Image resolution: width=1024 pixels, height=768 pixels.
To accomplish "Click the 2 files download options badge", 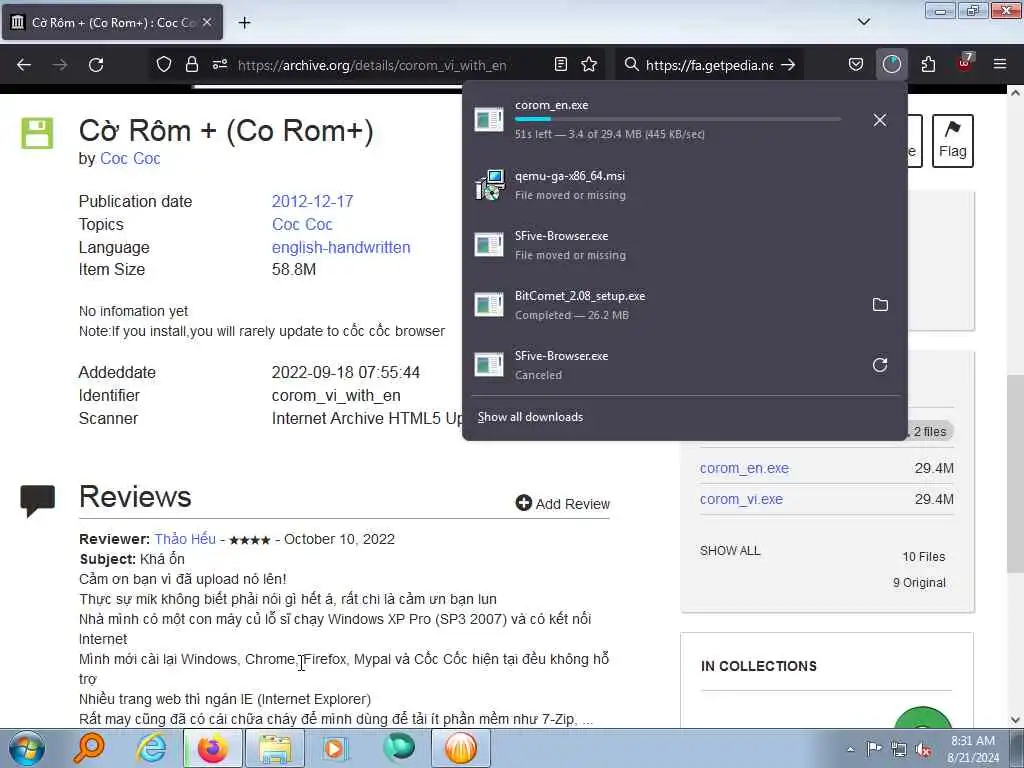I will pyautogui.click(x=929, y=432).
